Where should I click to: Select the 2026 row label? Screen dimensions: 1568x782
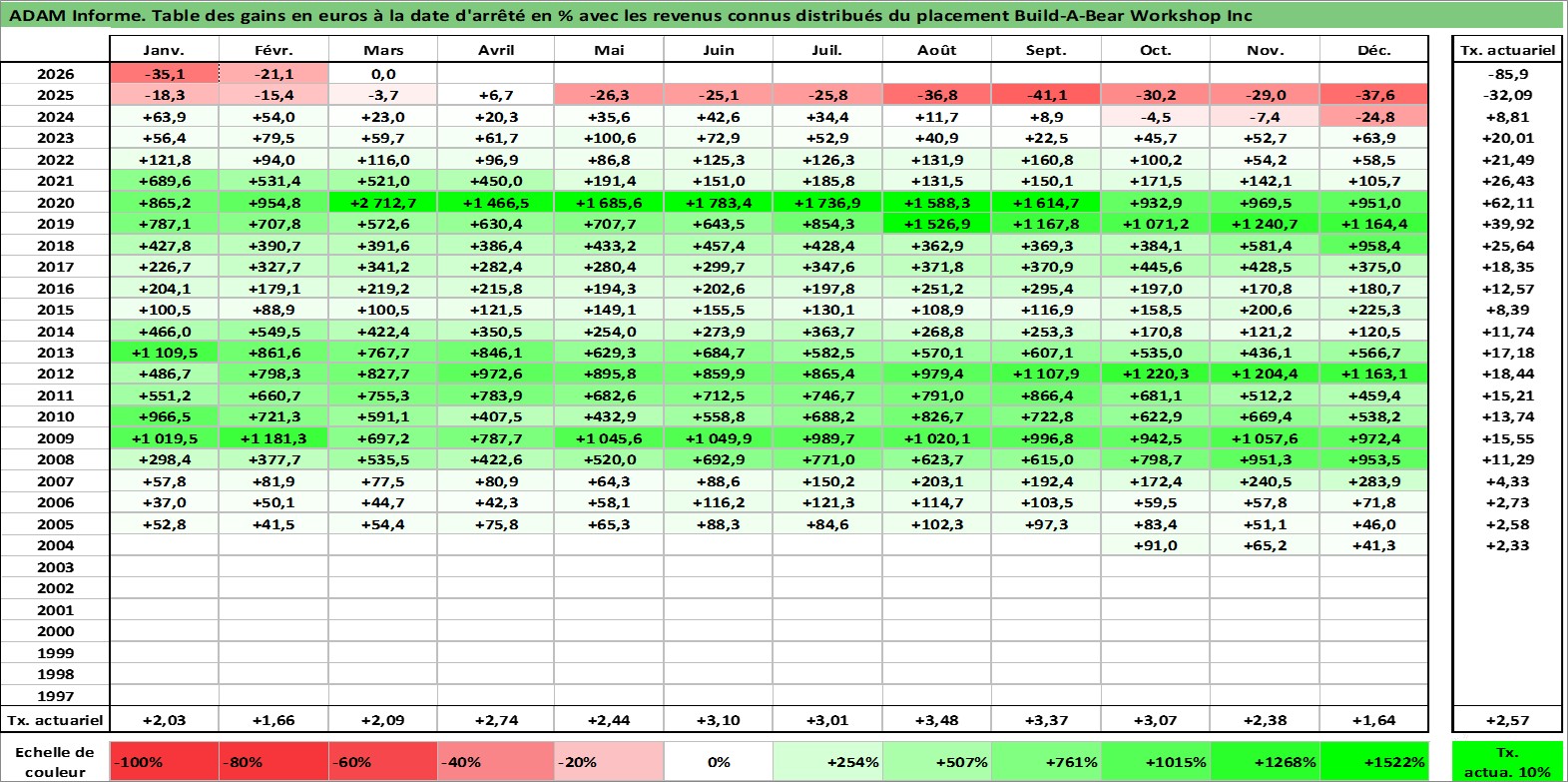tap(55, 74)
